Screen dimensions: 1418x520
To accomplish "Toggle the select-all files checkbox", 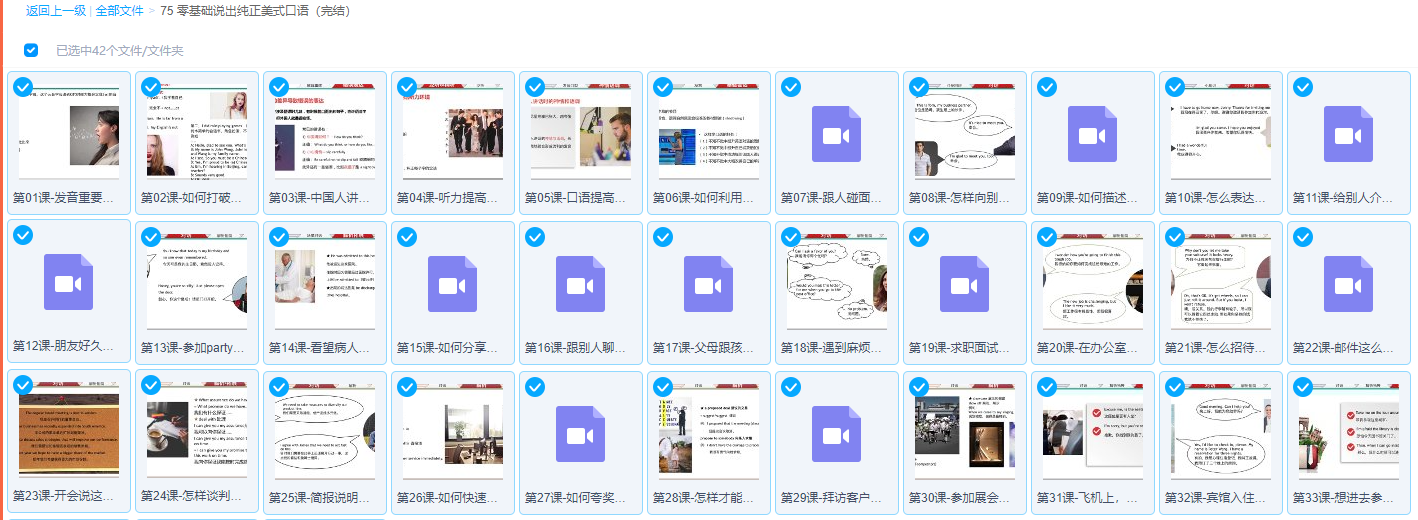I will 31,50.
